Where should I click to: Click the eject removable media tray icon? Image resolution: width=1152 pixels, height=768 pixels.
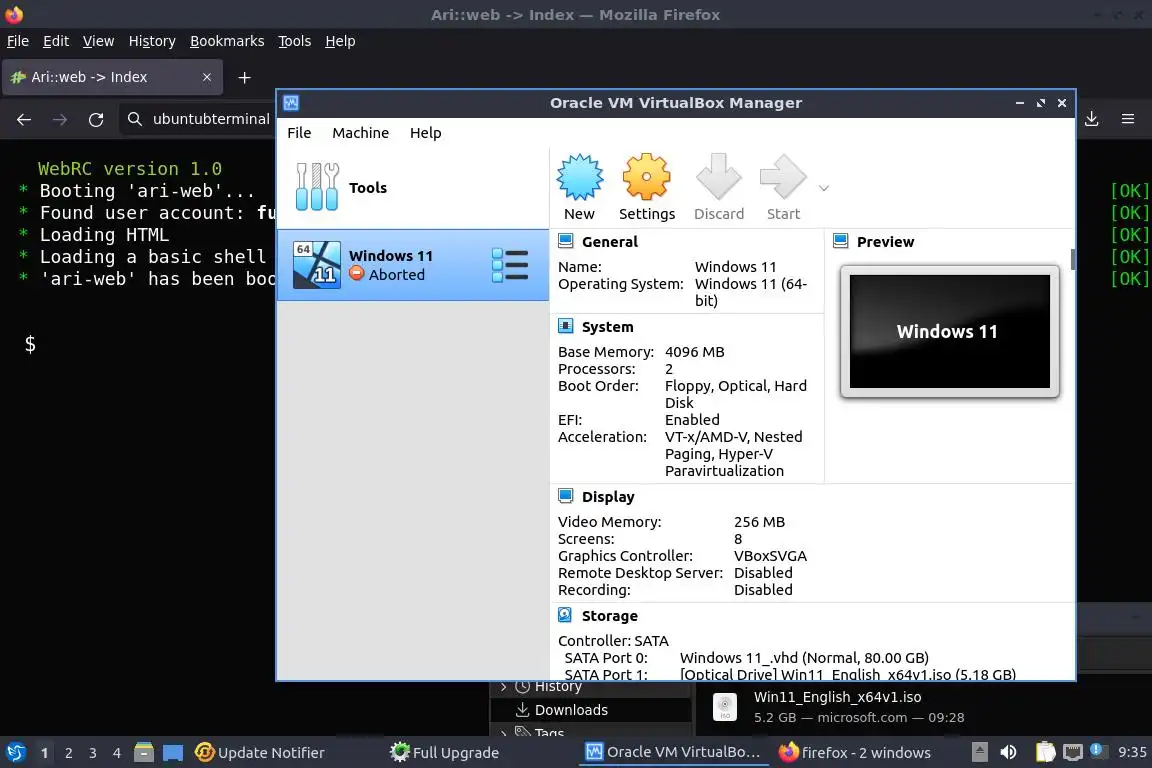979,752
